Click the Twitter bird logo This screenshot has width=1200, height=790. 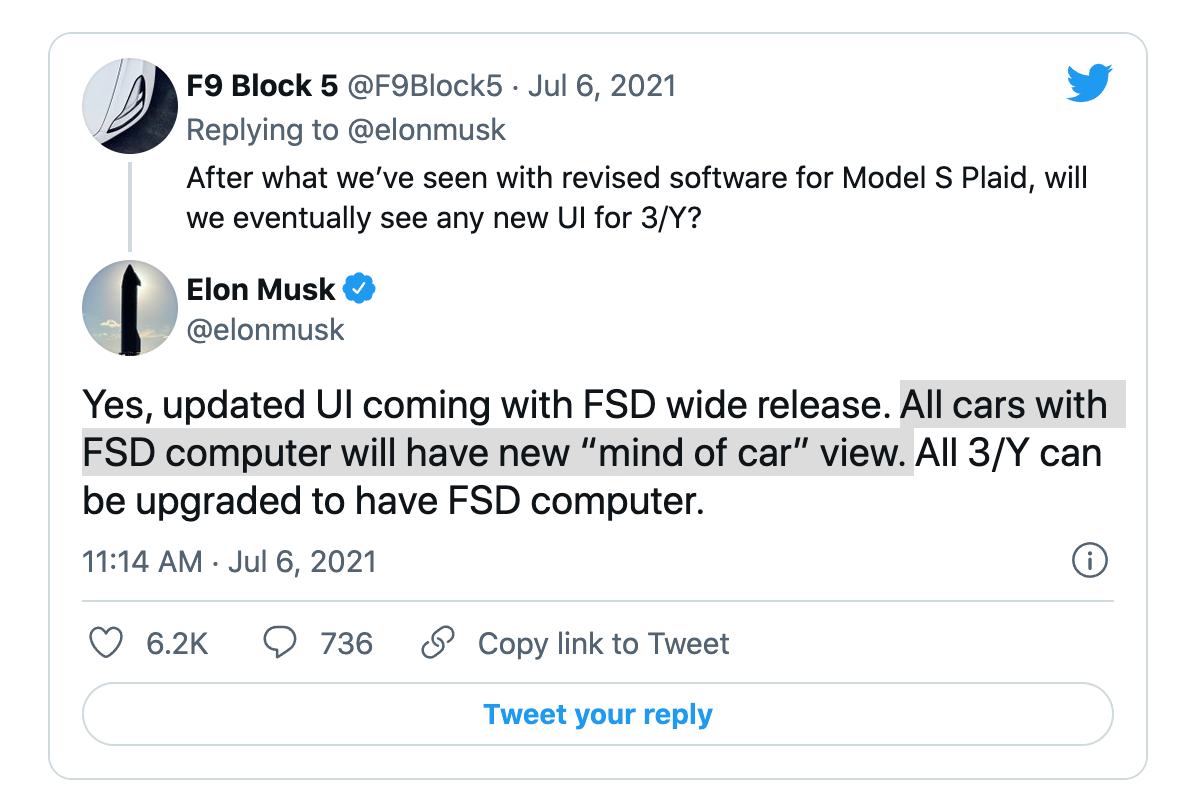[x=1089, y=84]
